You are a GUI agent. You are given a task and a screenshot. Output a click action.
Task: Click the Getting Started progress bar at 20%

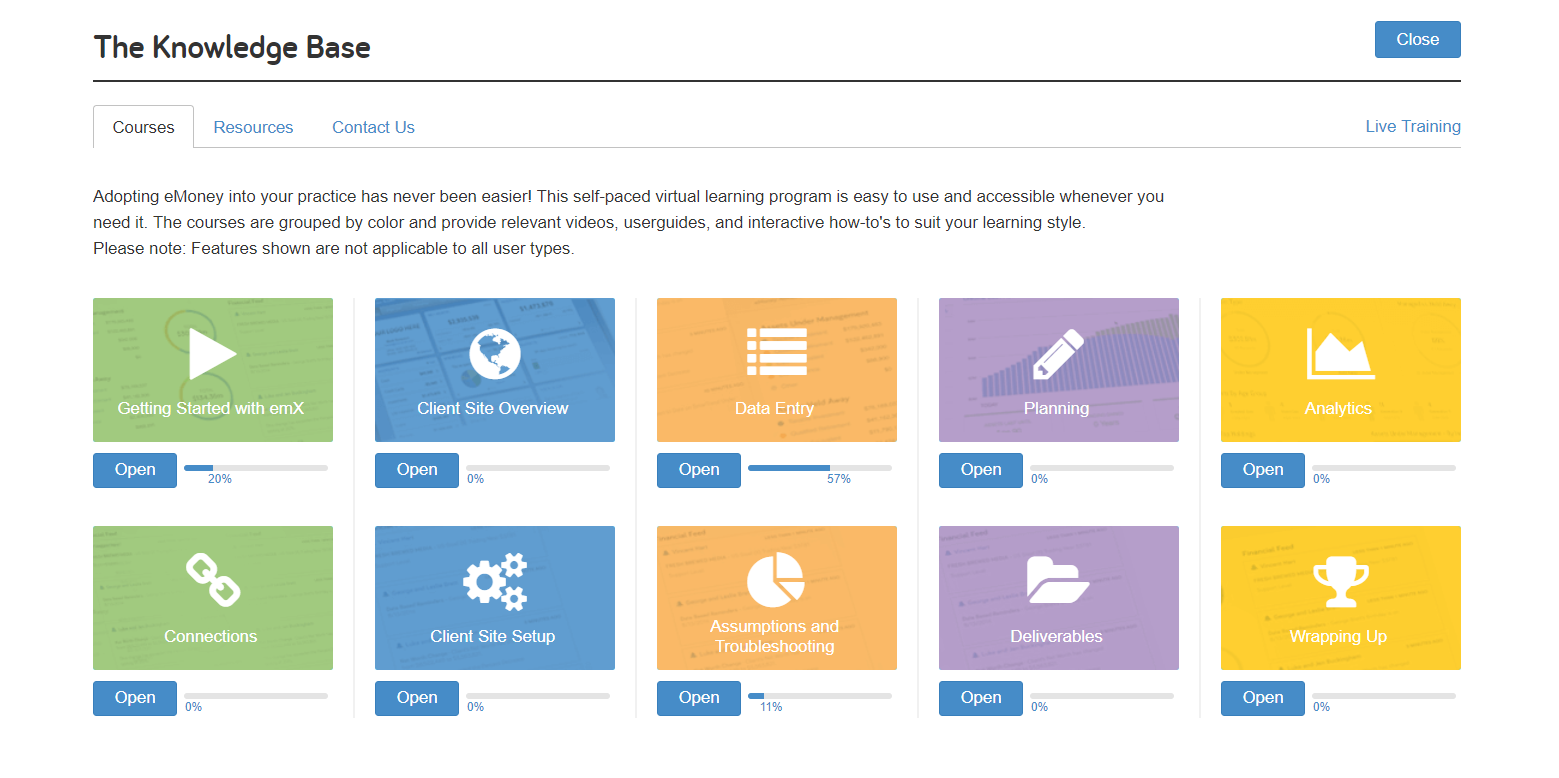tap(256, 467)
